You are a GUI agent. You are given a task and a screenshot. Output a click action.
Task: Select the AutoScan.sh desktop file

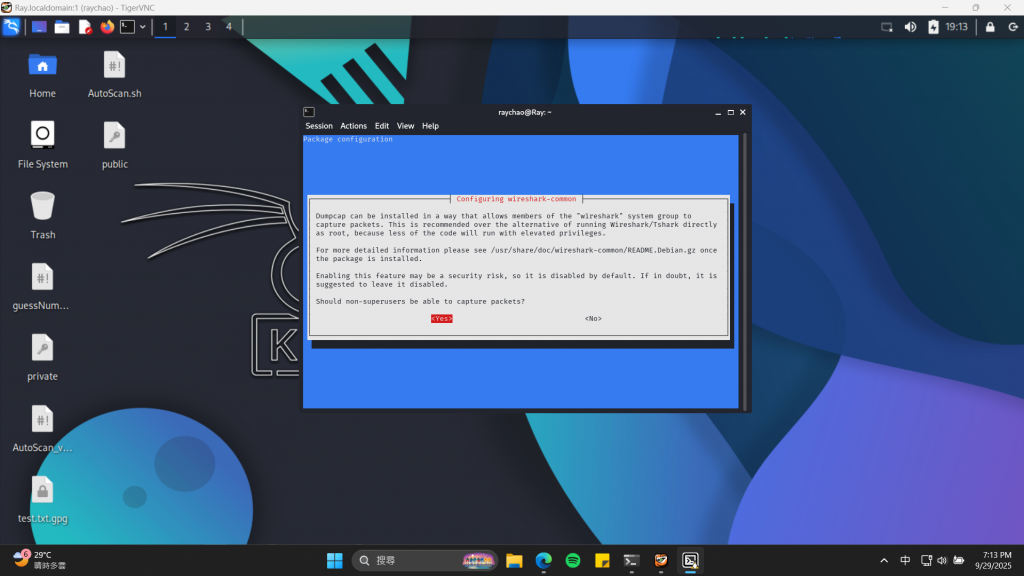114,75
